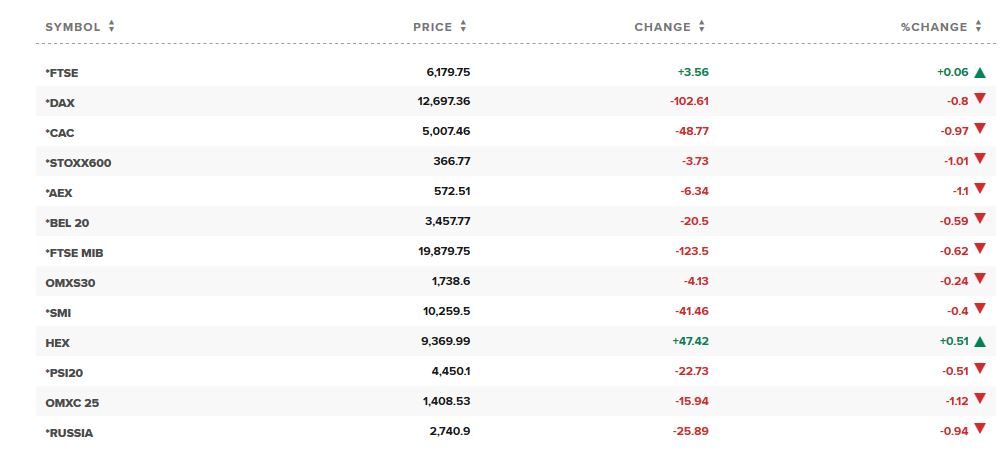The height and width of the screenshot is (459, 1003).
Task: Open the OMXS30 index symbol
Action: click(x=70, y=283)
